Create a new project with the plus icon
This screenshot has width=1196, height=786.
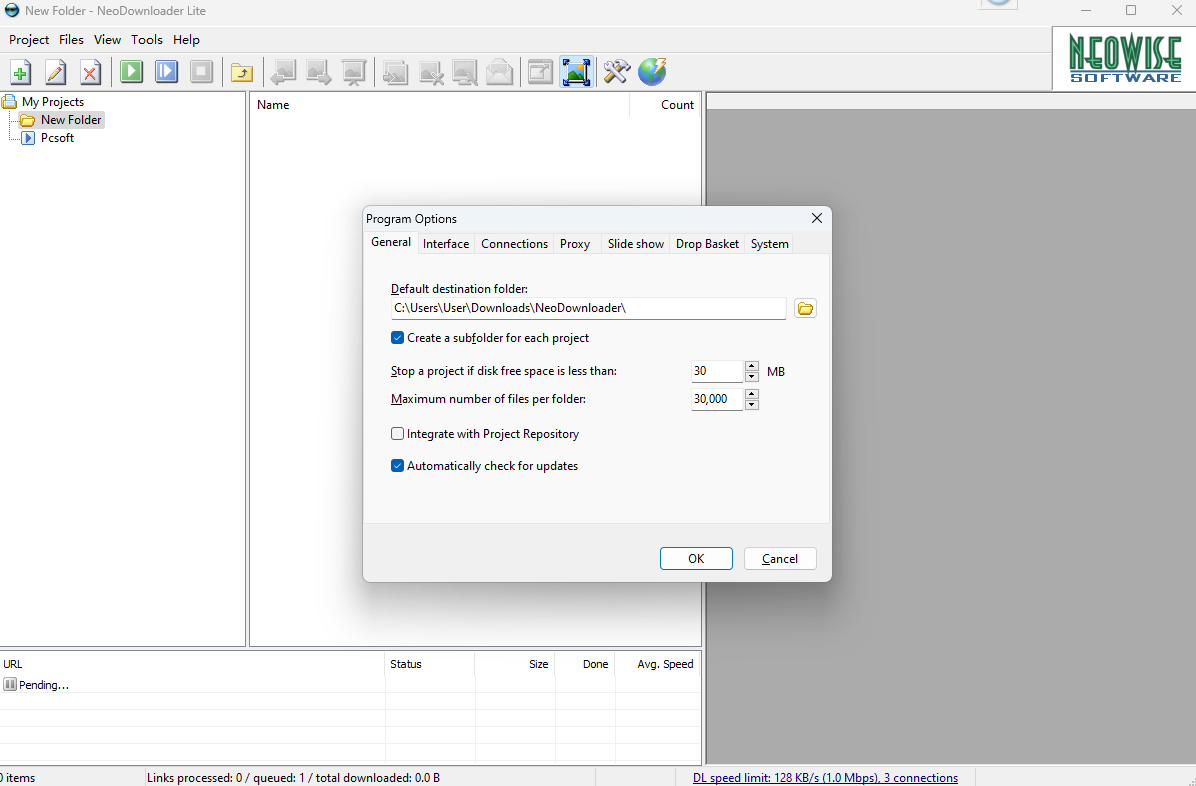pos(20,71)
